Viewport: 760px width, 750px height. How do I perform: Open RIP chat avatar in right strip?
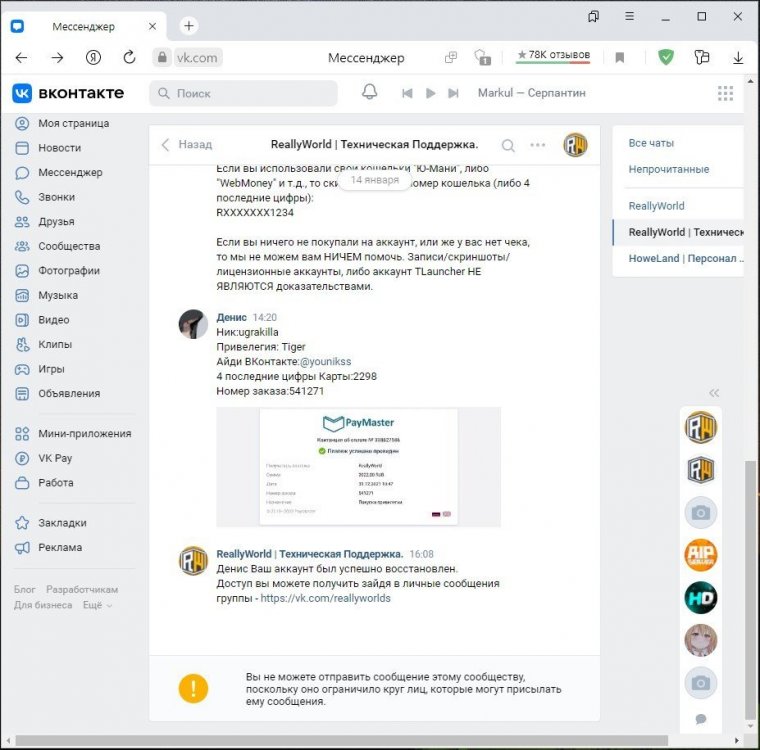[x=700, y=555]
